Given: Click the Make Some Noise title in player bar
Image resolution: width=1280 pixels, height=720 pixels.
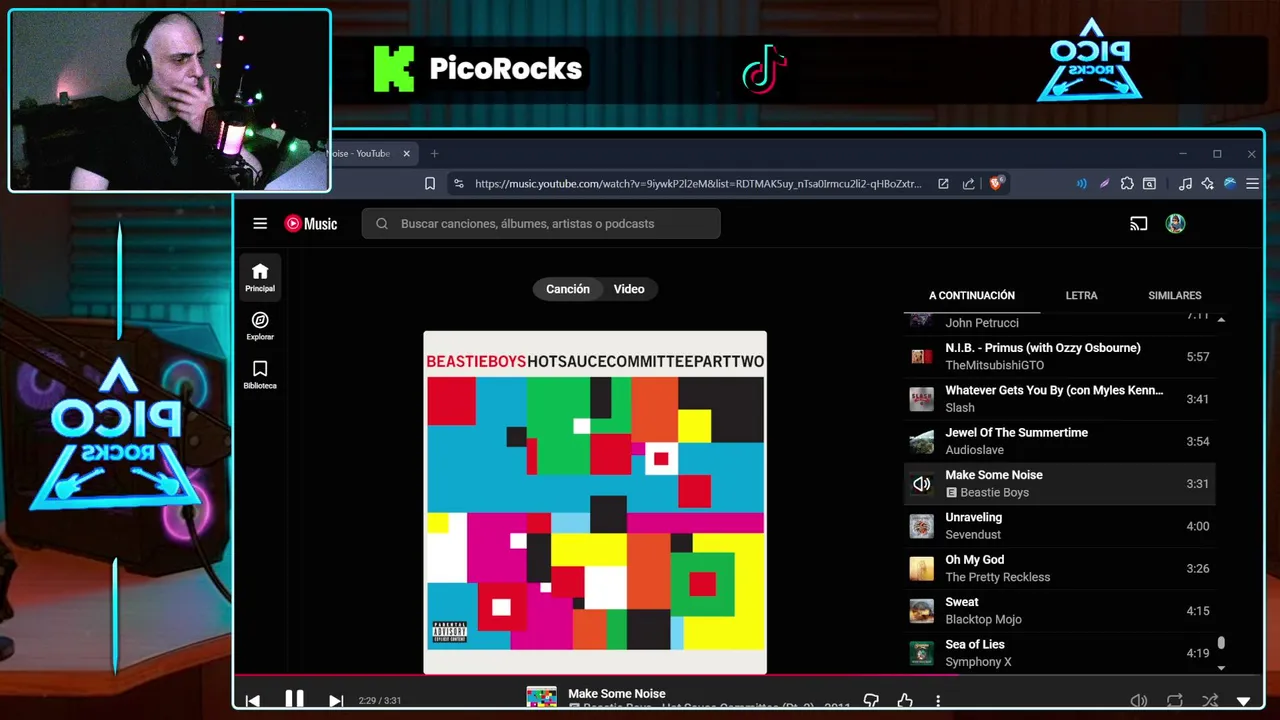Looking at the screenshot, I should pos(616,693).
